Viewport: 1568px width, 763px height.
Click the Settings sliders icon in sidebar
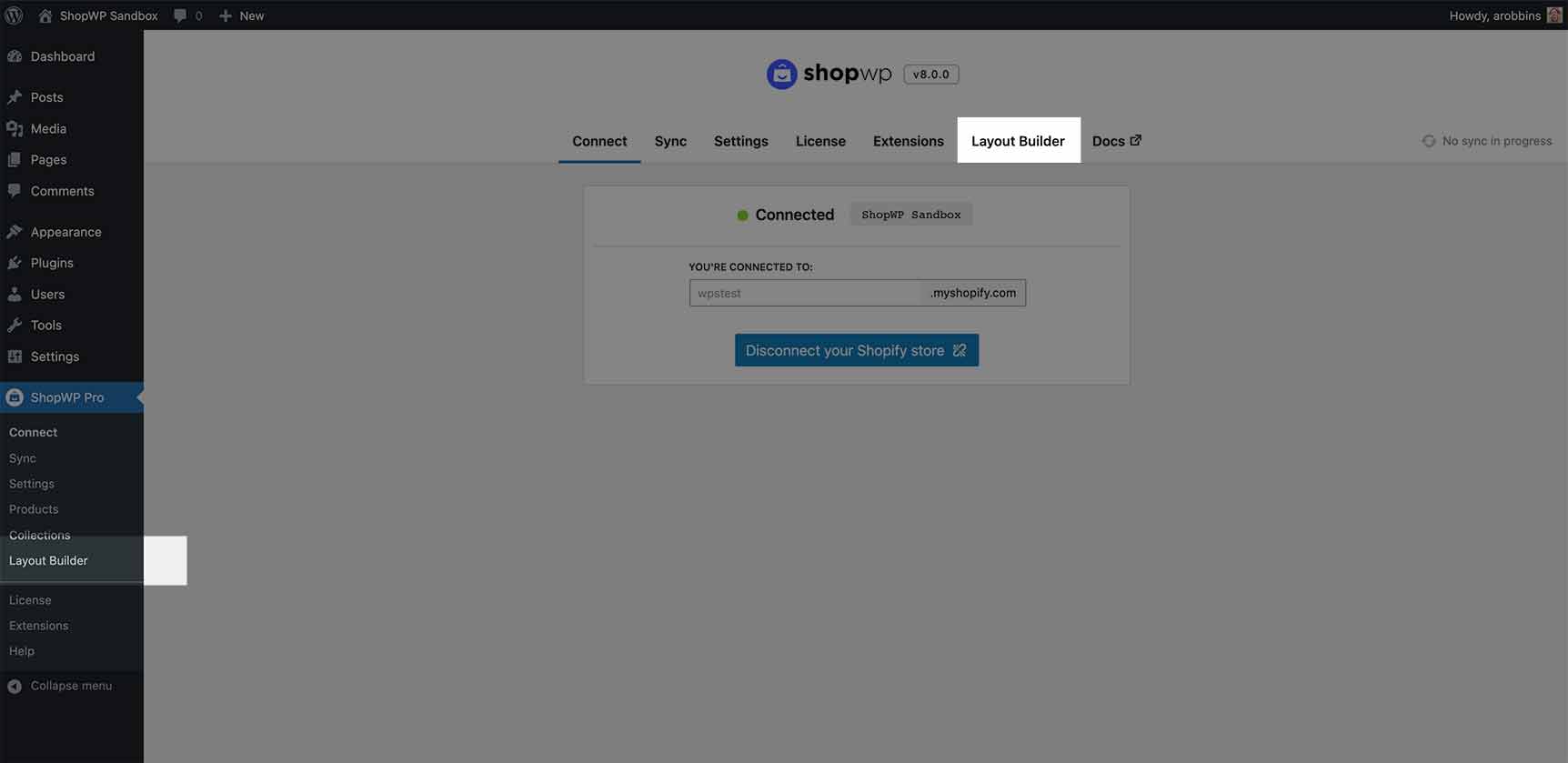[x=15, y=356]
